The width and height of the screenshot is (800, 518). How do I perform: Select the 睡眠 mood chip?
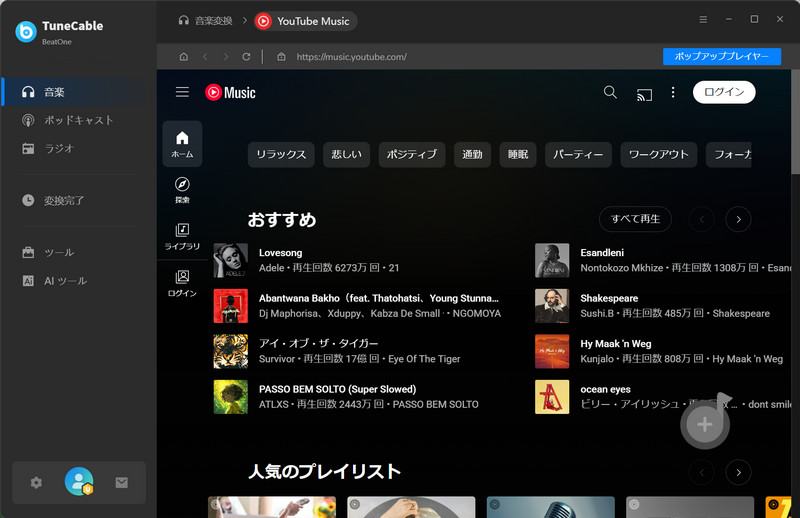pos(518,155)
